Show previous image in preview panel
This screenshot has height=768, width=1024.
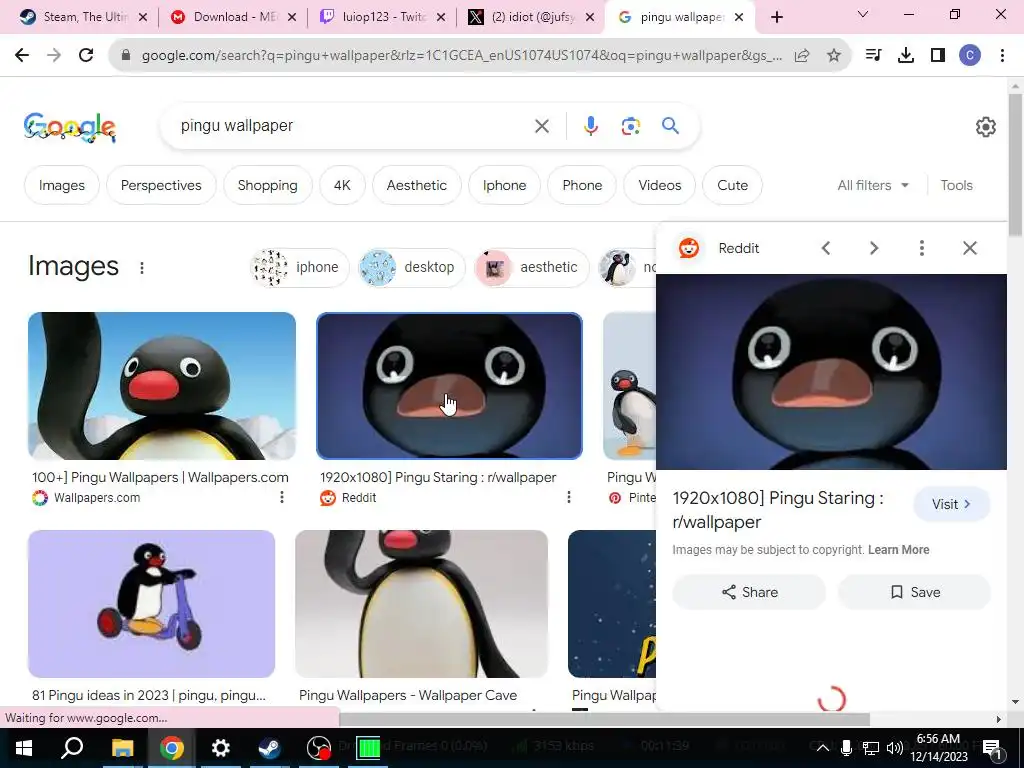point(825,248)
